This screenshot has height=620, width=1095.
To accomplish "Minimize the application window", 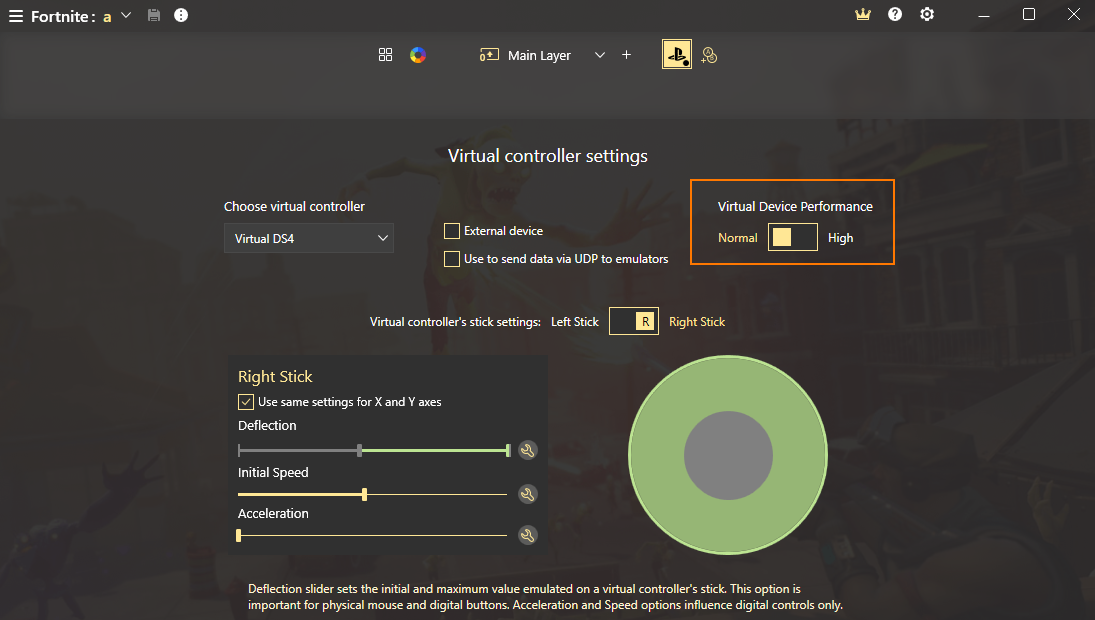I will tap(984, 15).
